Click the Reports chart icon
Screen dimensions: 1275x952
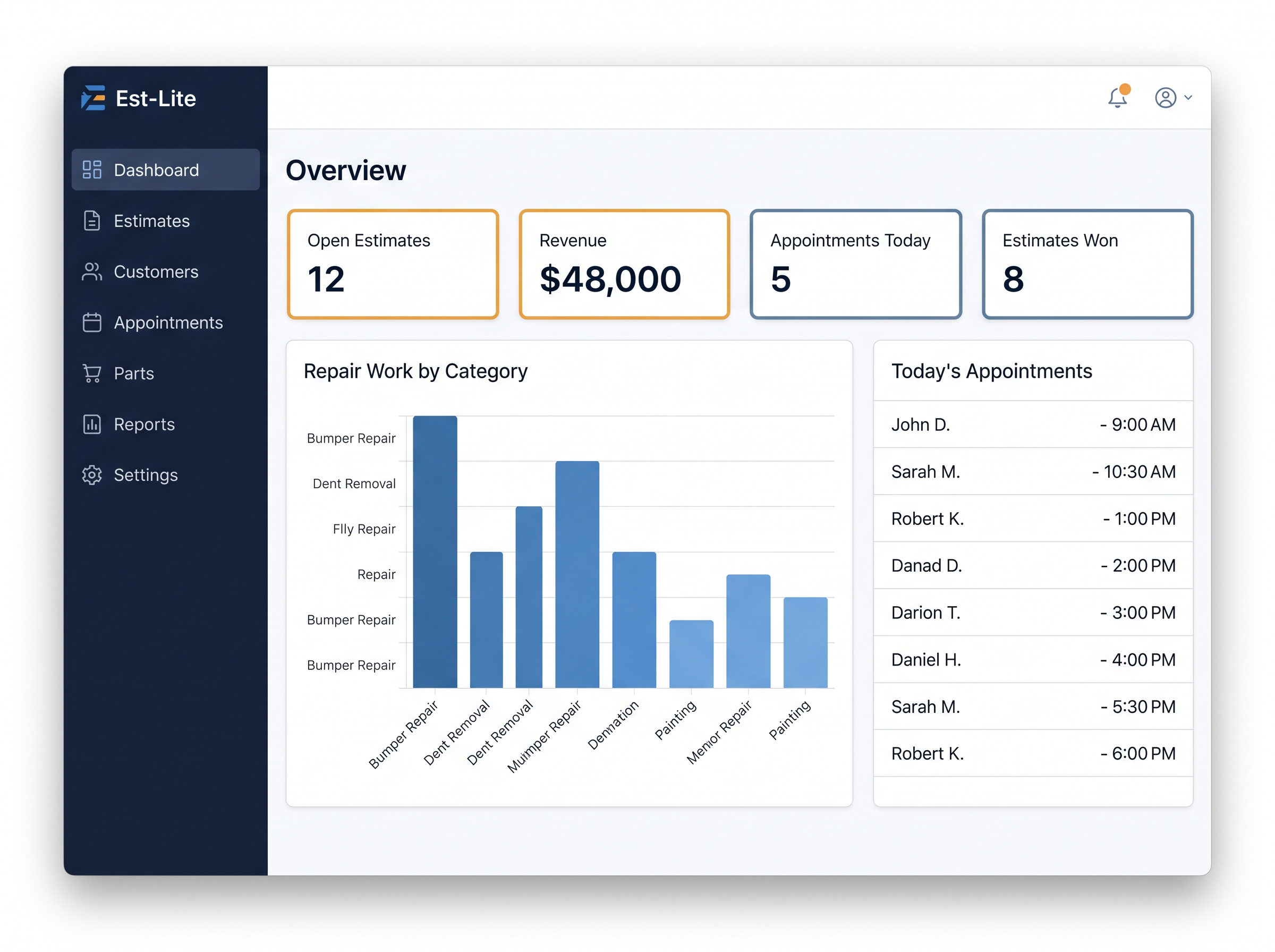pyautogui.click(x=92, y=424)
